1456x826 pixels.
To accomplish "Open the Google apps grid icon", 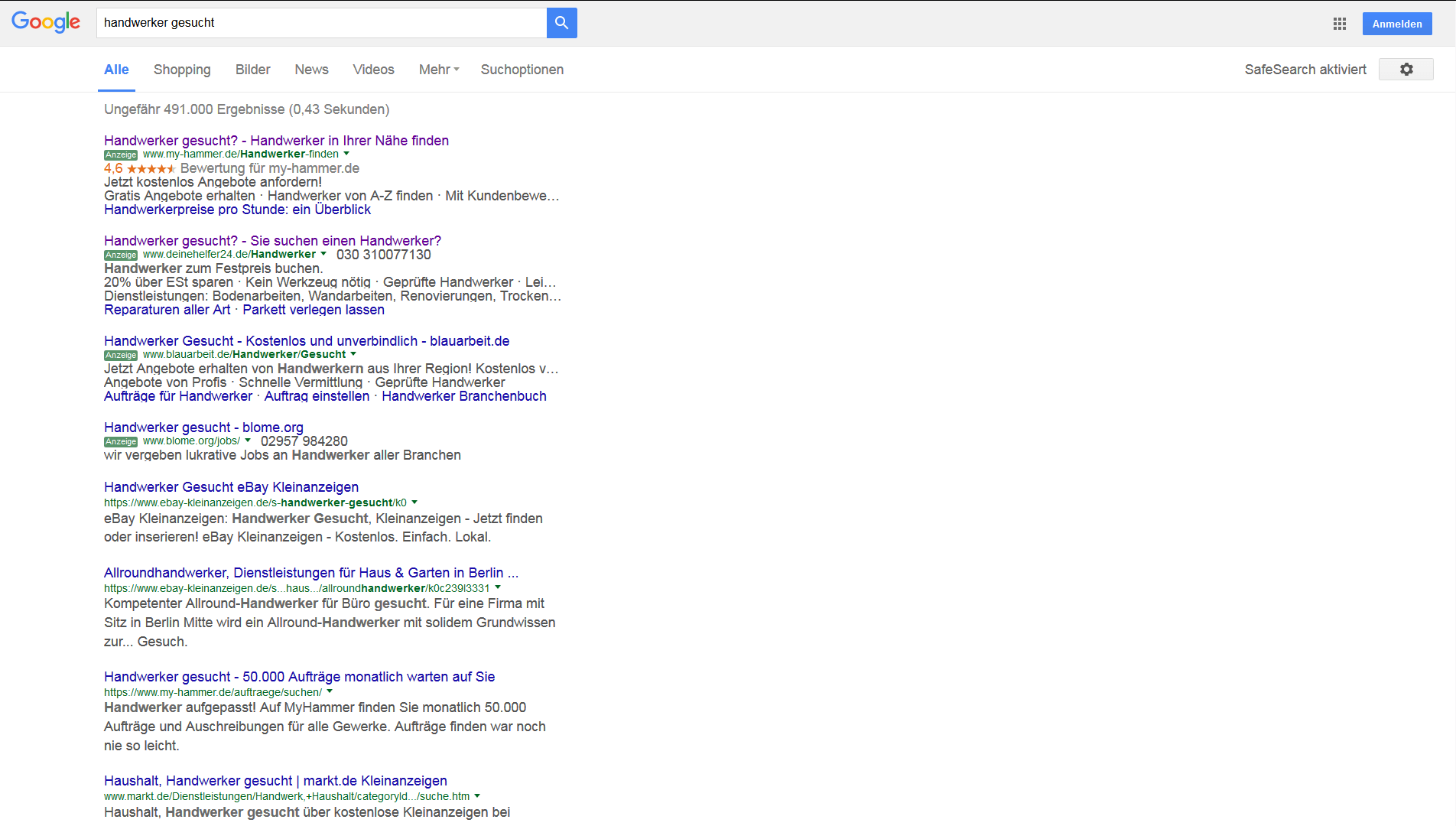I will [1340, 24].
